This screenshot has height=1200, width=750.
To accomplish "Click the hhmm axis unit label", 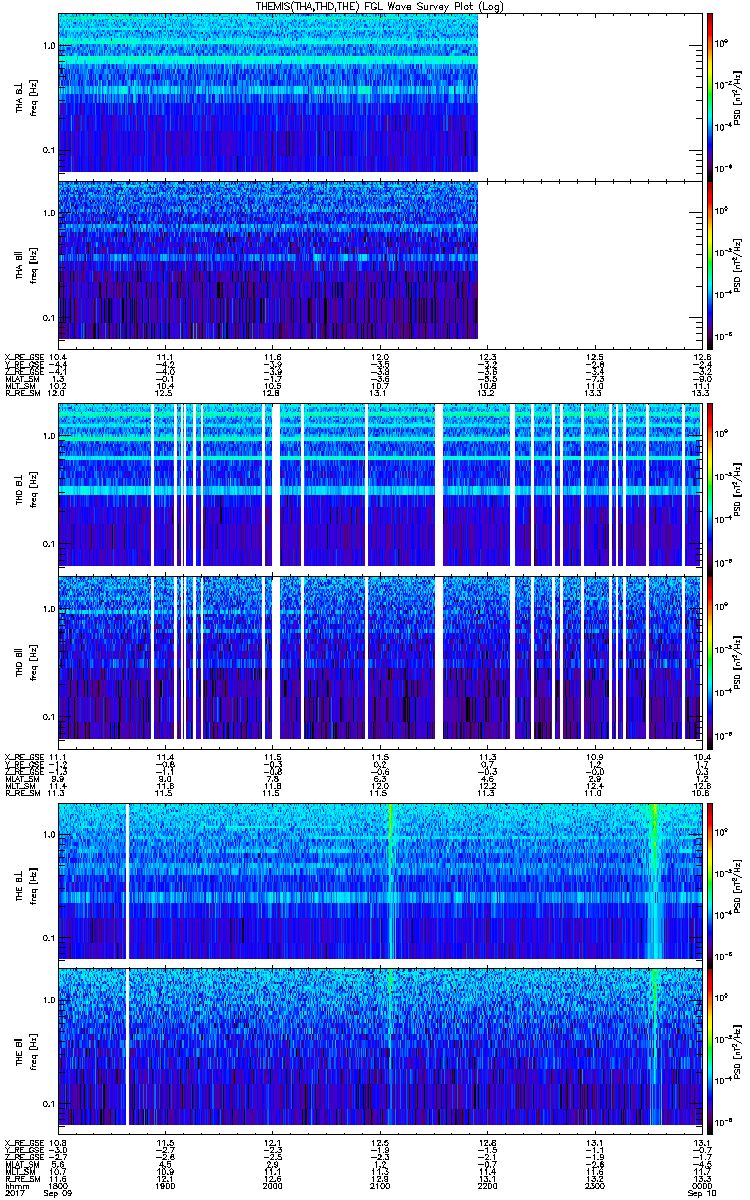I will (14, 1185).
